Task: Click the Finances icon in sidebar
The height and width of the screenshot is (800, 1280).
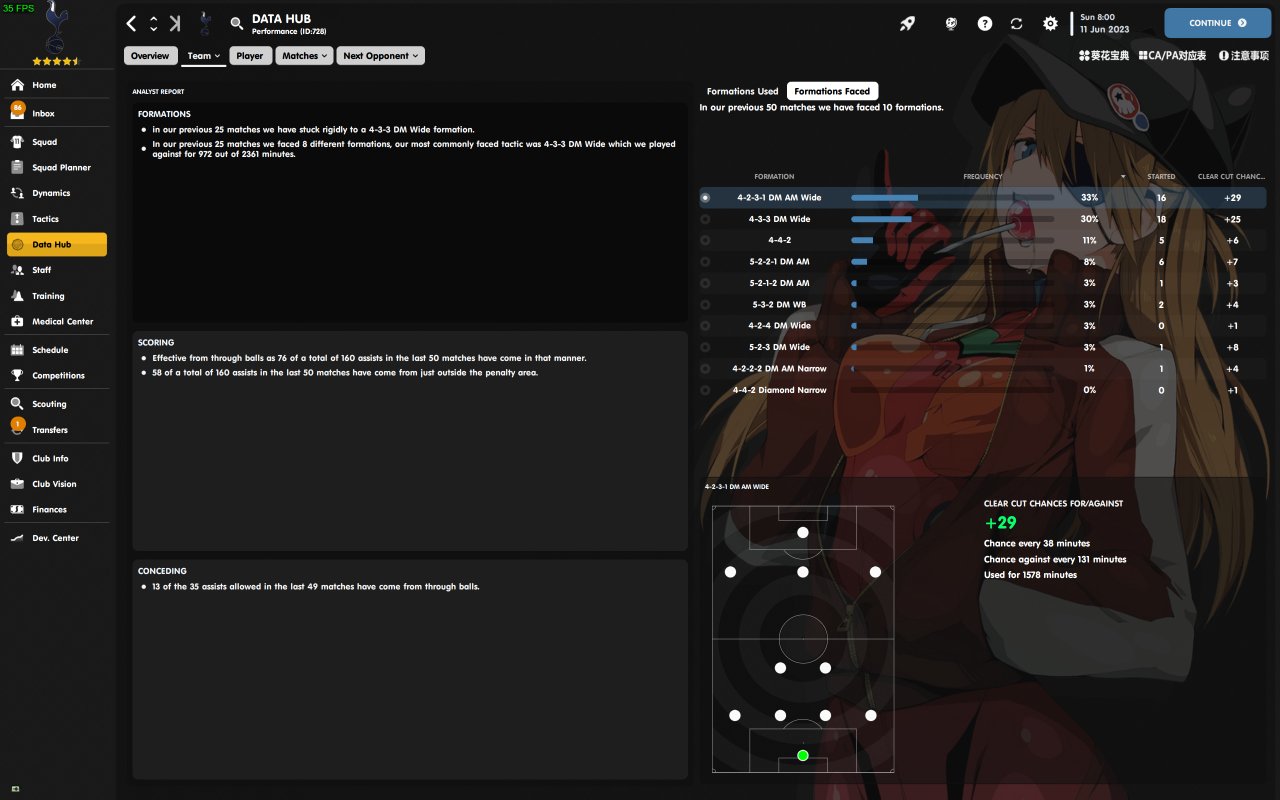Action: [x=17, y=510]
